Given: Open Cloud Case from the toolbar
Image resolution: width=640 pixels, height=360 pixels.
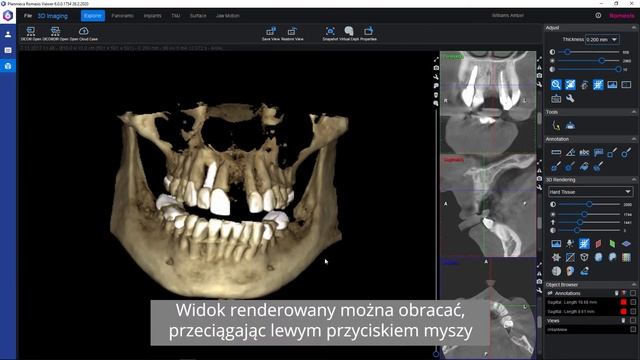Looking at the screenshot, I should 84,31.
